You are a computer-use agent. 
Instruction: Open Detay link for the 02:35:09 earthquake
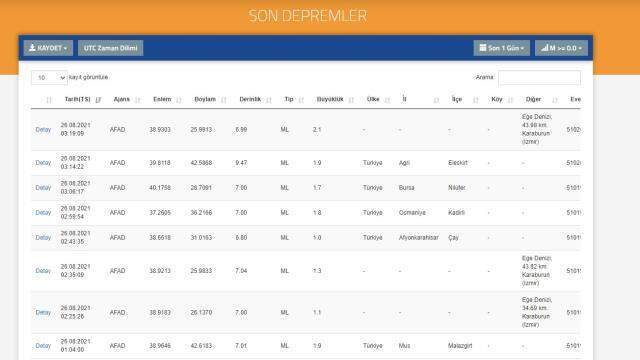(43, 271)
